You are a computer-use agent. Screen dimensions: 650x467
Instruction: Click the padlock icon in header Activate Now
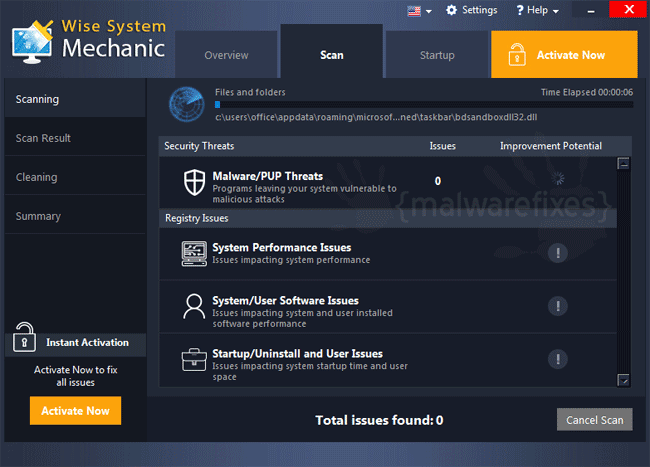pos(517,55)
